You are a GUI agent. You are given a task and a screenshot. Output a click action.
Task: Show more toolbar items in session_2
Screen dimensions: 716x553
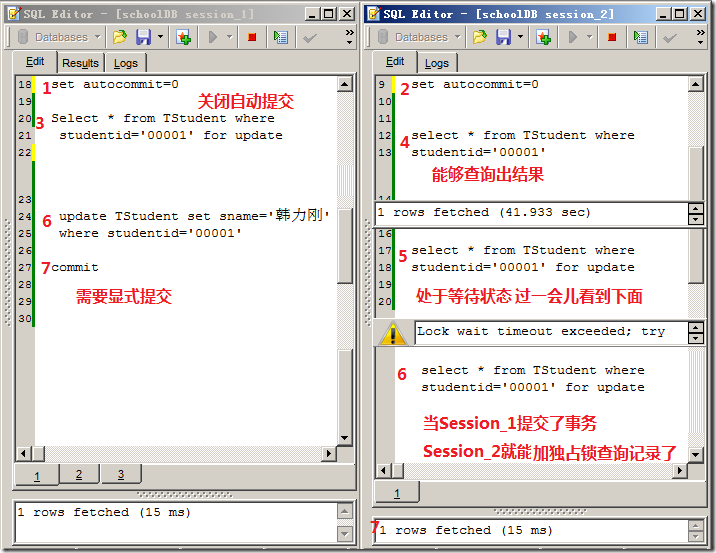[x=701, y=37]
